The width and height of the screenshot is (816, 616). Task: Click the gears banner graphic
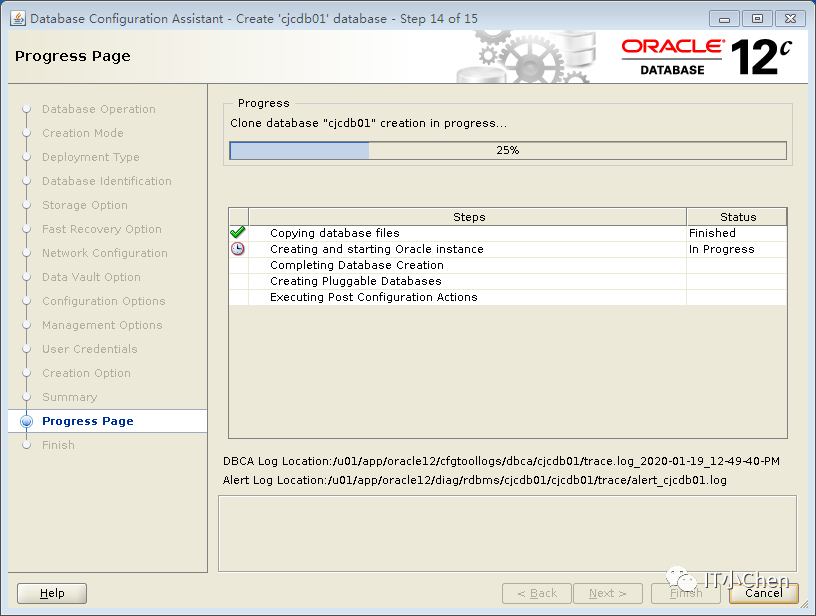(526, 57)
